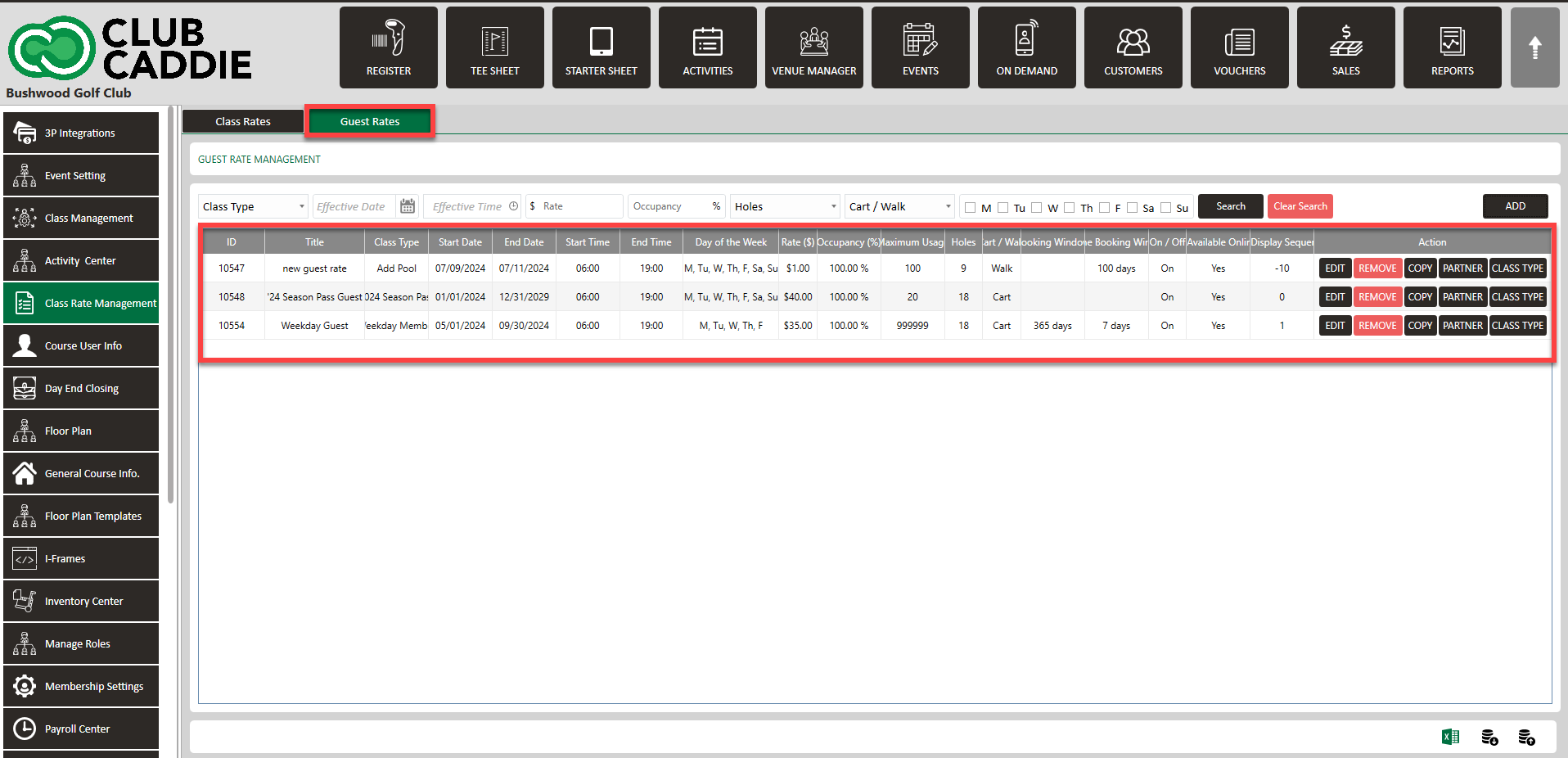Expand the Class Type dropdown
This screenshot has width=1568, height=758.
pyautogui.click(x=253, y=206)
